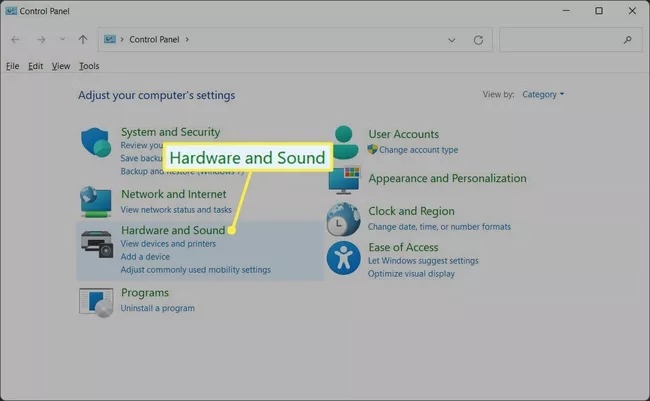The image size is (650, 401).
Task: Open Hardware and Sound heading link
Action: click(x=173, y=230)
